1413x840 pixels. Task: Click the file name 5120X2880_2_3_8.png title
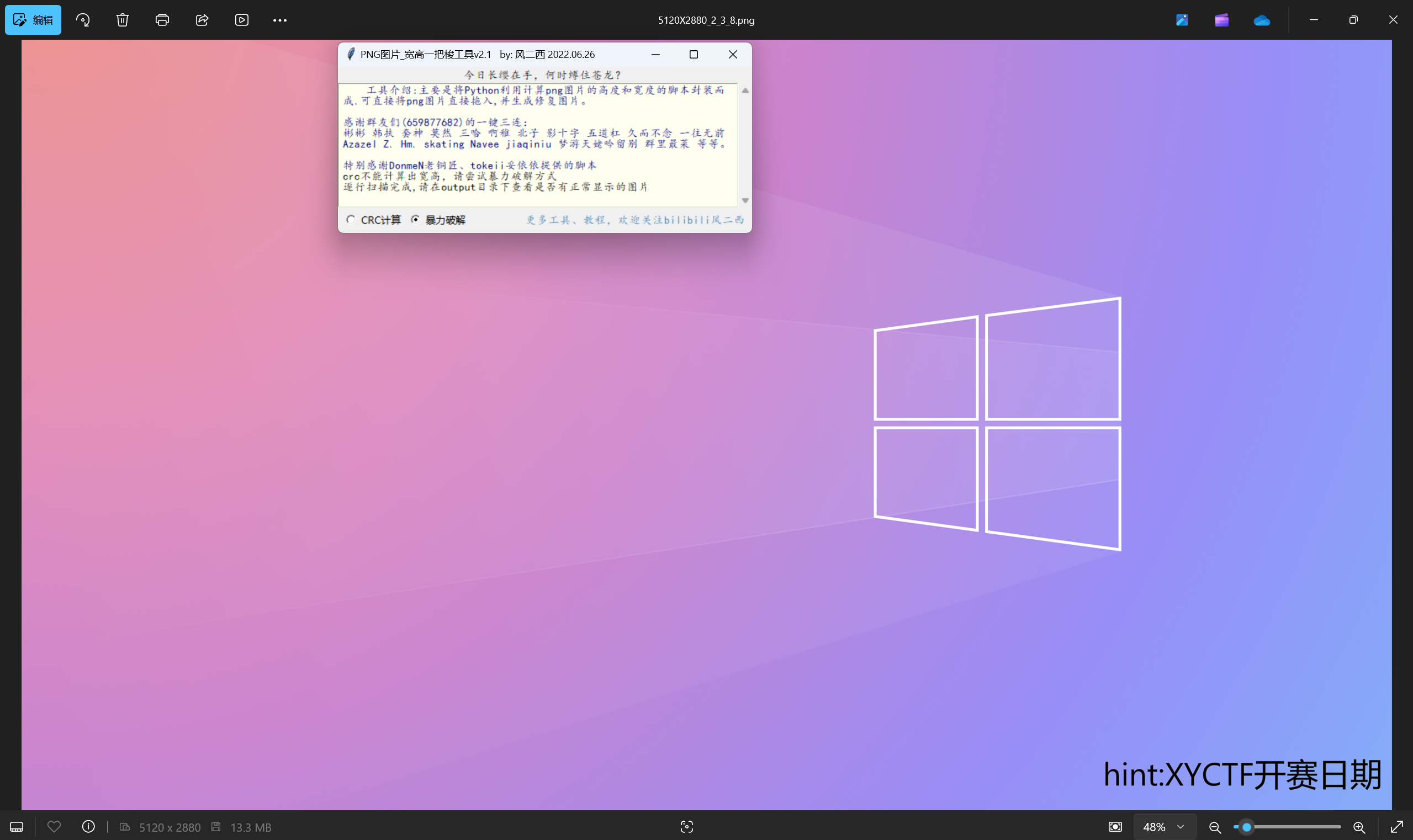(x=706, y=20)
